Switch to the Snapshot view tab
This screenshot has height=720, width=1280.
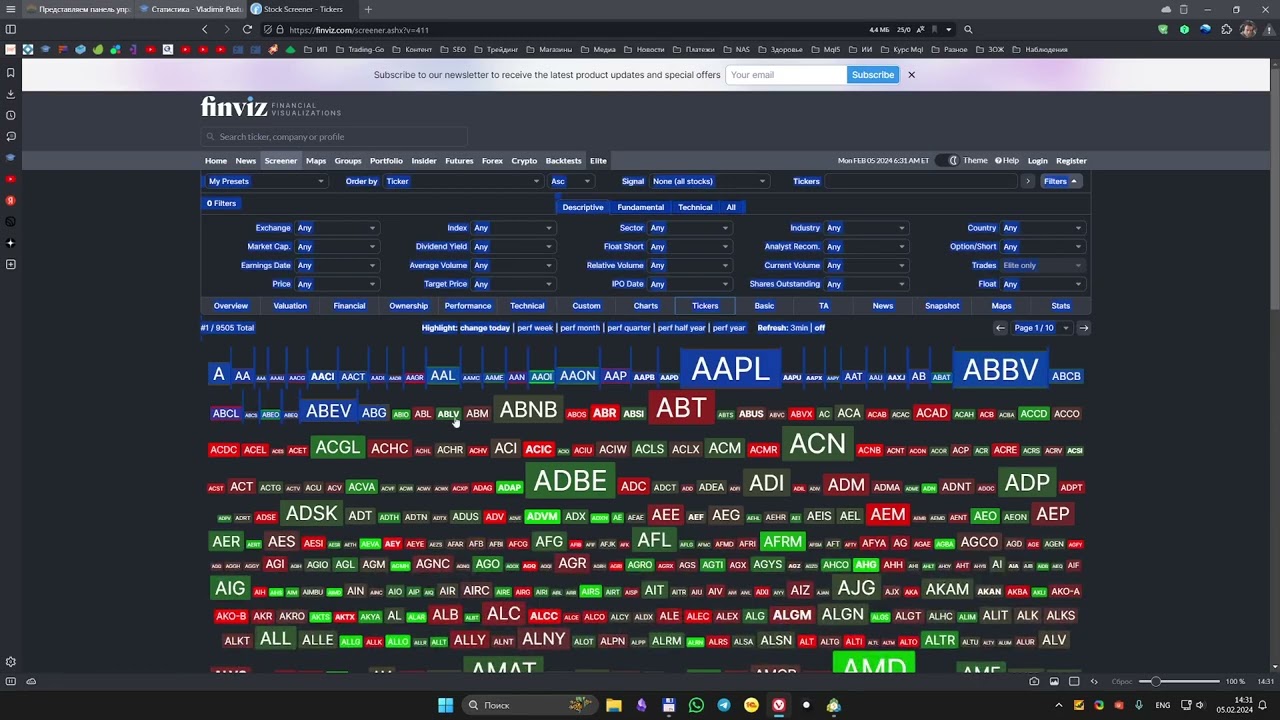pos(942,306)
